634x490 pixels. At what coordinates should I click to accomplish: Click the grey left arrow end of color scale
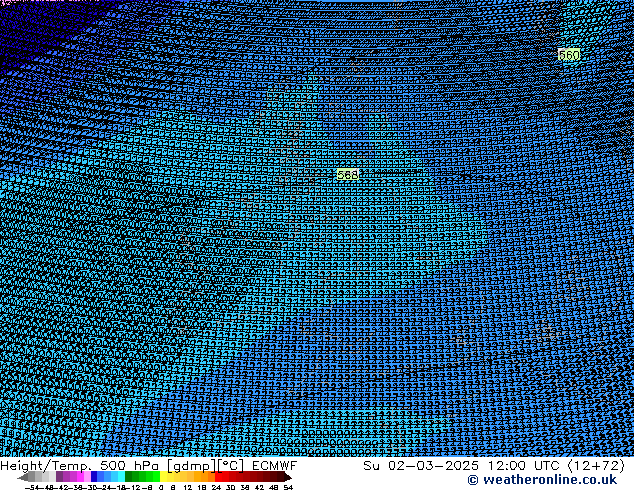23,477
